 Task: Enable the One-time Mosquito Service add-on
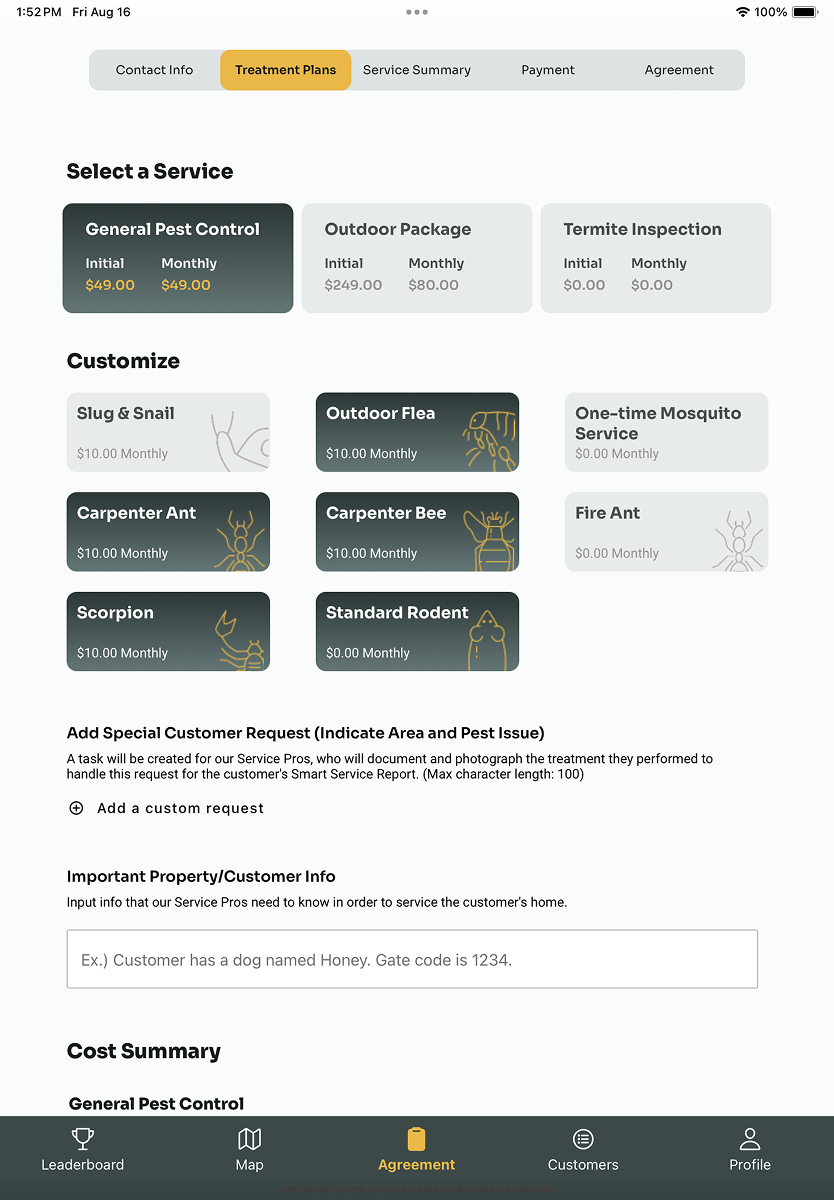point(666,432)
